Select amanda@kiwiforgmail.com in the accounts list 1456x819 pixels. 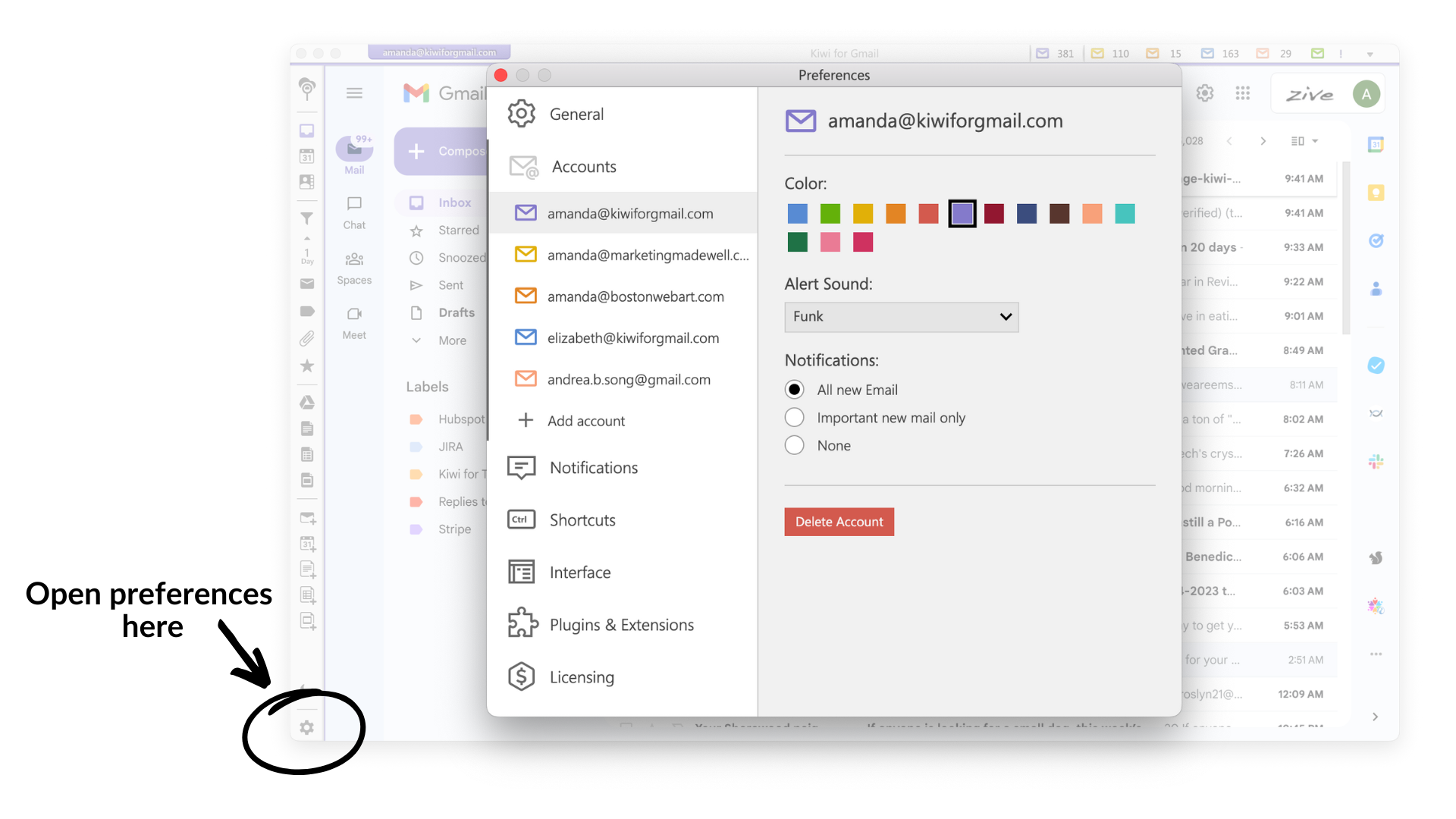[622, 213]
